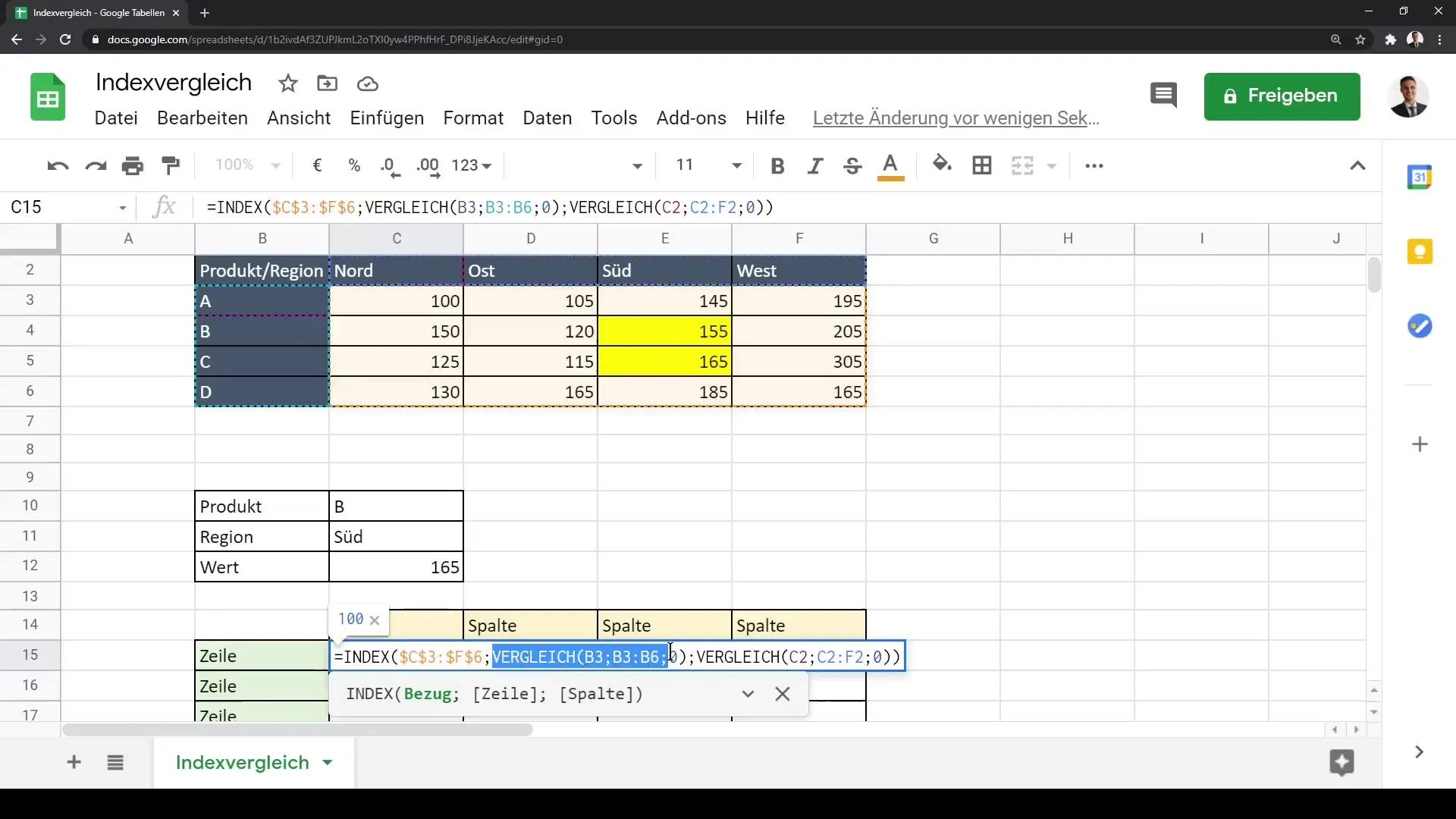Toggle bold formatting

point(777,166)
